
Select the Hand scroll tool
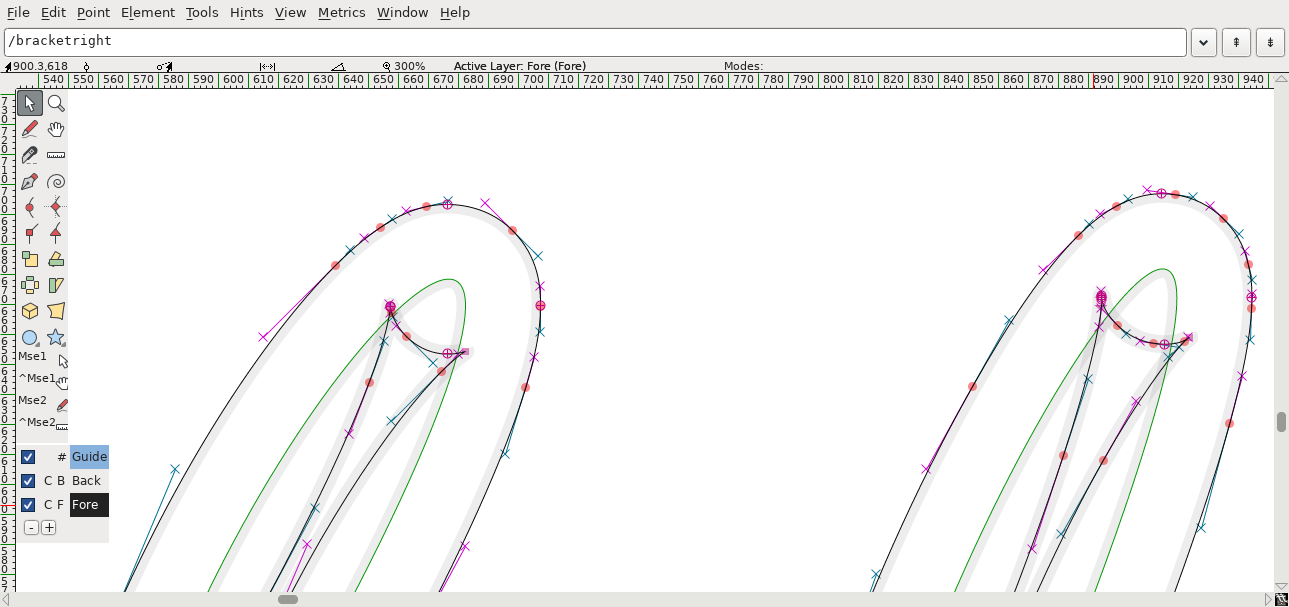point(56,129)
